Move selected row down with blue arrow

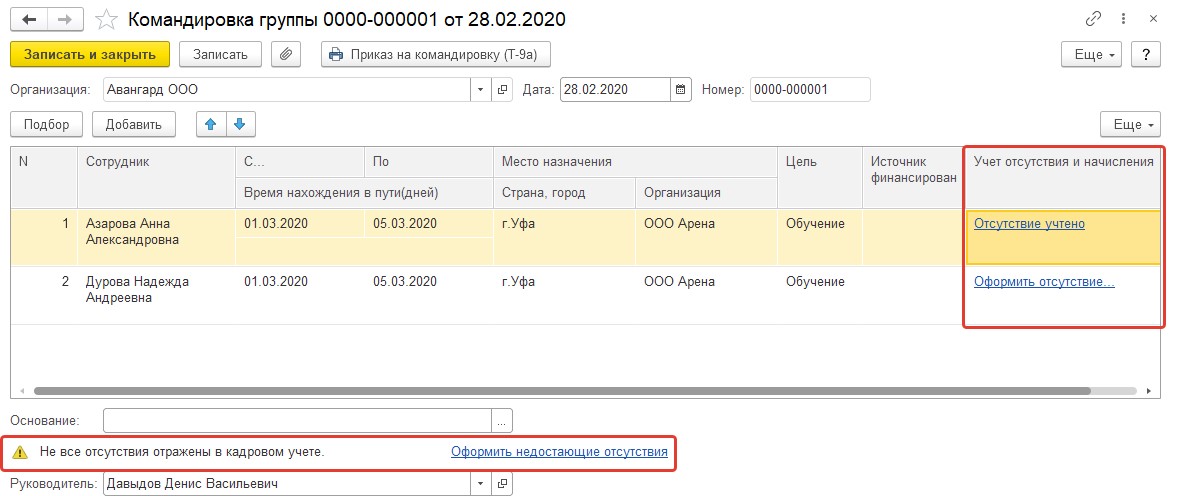(x=240, y=125)
